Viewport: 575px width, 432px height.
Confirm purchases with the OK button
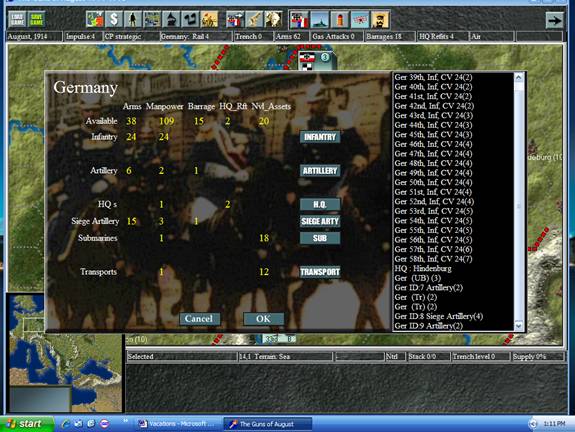click(263, 319)
